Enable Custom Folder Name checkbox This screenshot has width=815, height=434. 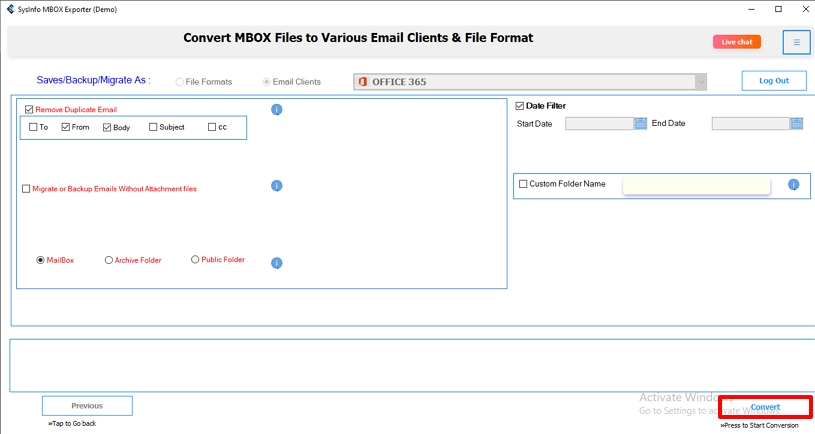523,183
